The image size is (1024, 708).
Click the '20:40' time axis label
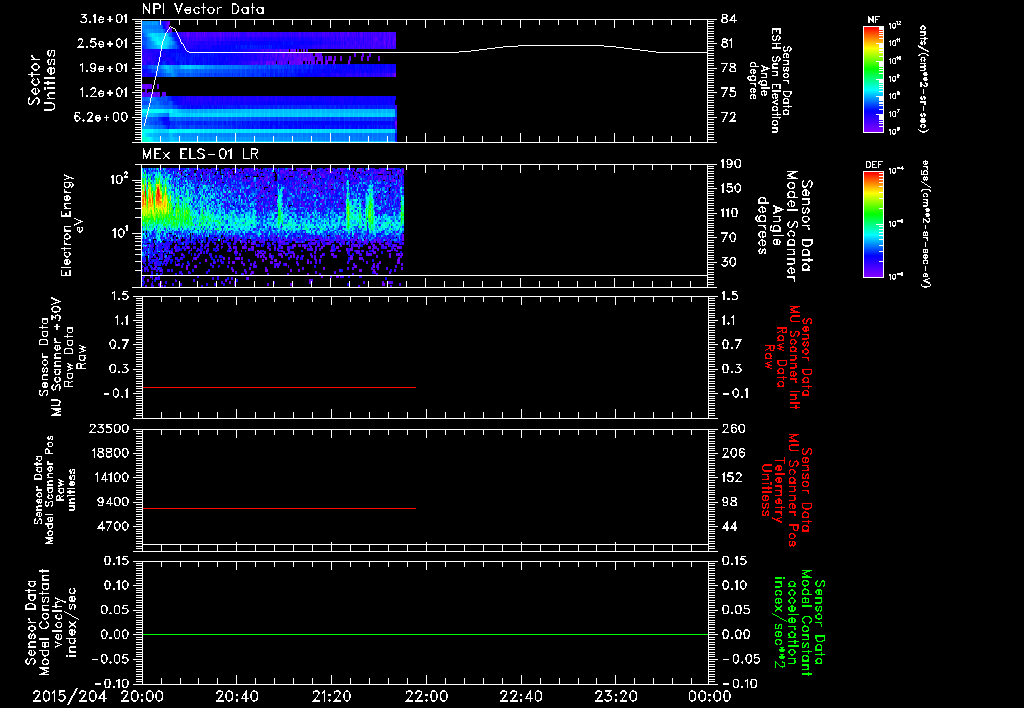pos(236,696)
